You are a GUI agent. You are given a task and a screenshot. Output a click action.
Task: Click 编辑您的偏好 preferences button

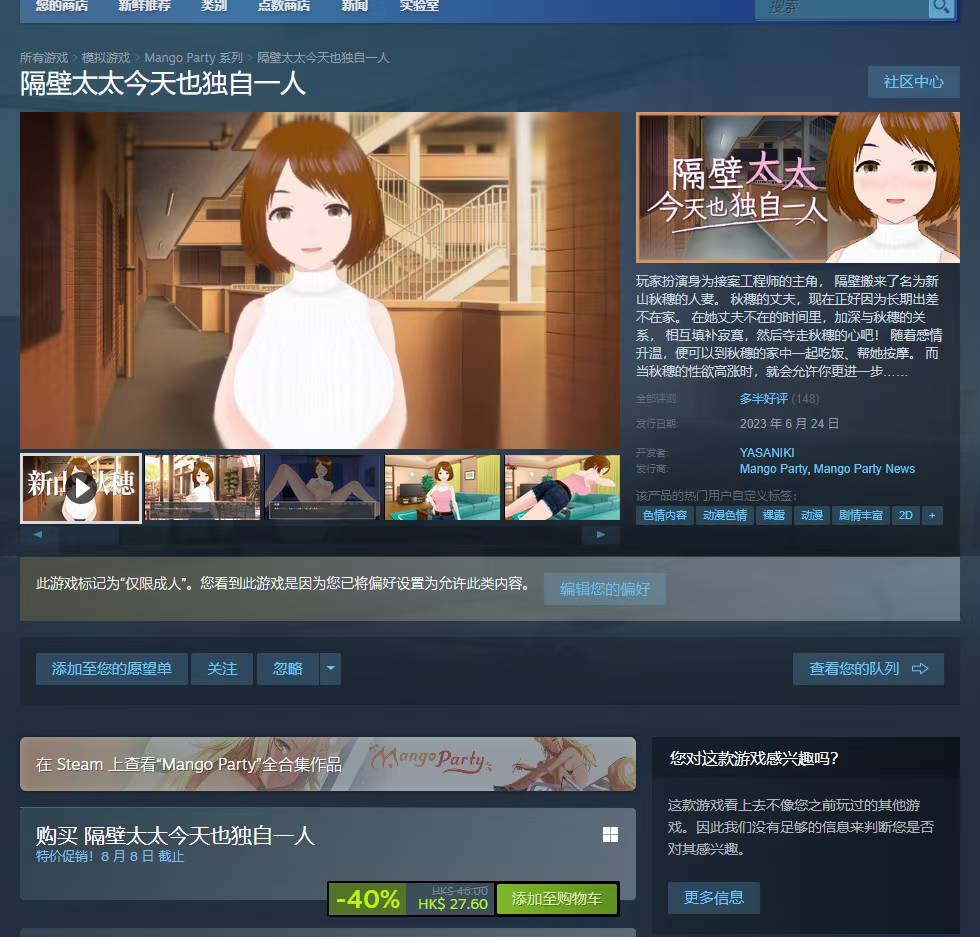(604, 589)
